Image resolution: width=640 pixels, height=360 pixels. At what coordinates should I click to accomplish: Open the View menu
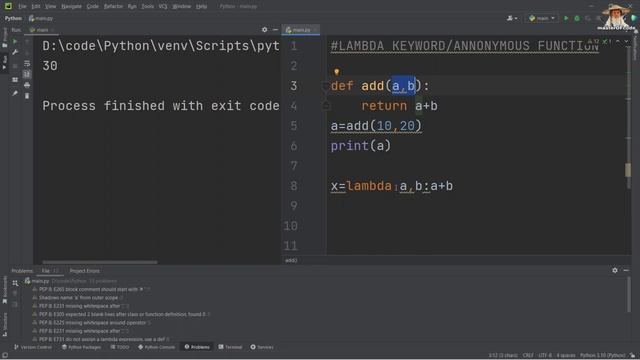[50, 7]
